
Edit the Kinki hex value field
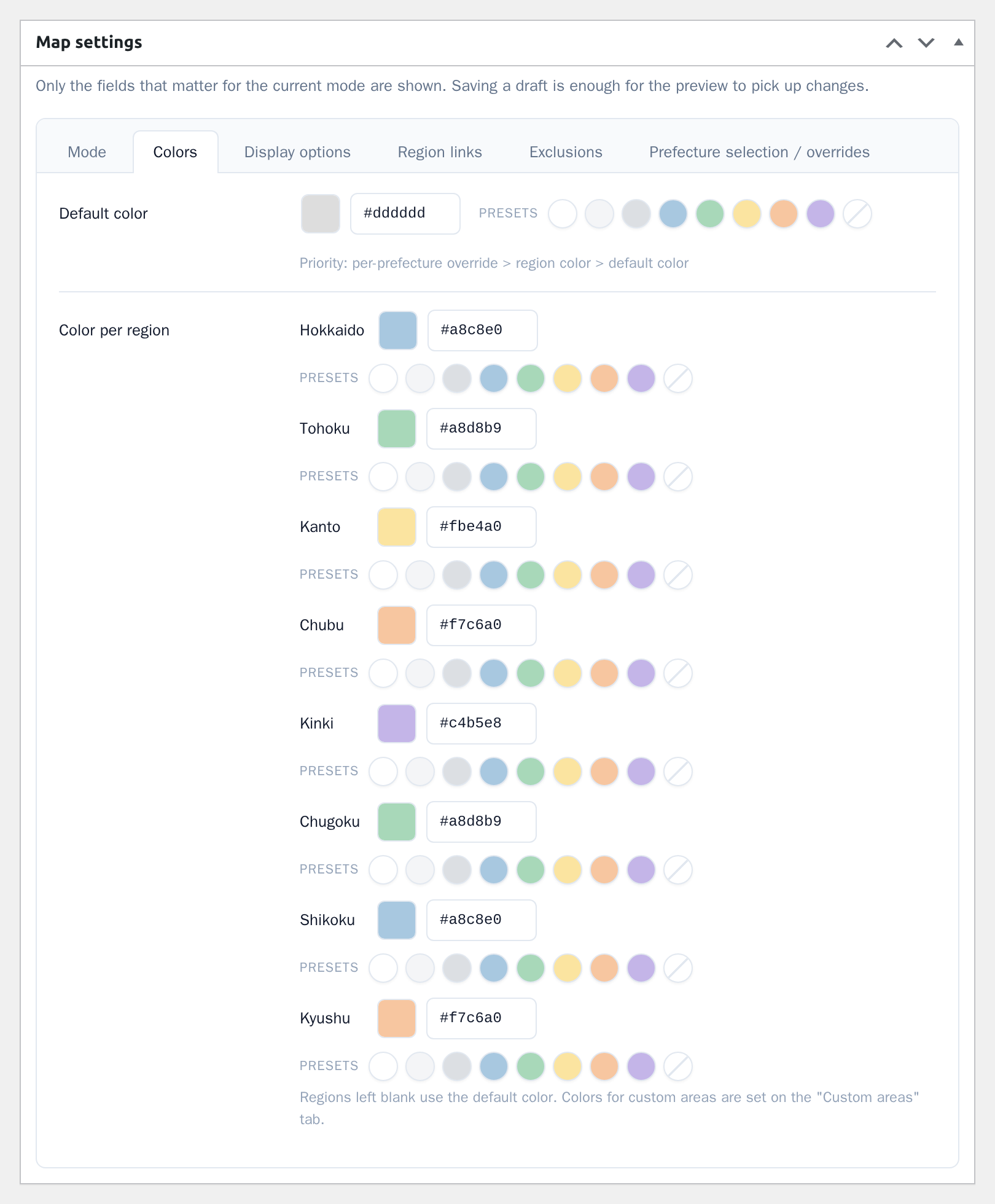coord(482,724)
